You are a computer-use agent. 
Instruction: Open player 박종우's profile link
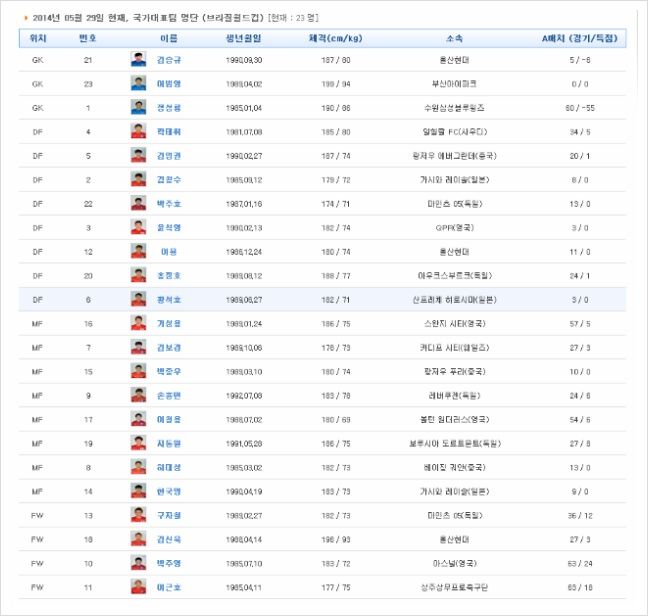pos(169,371)
